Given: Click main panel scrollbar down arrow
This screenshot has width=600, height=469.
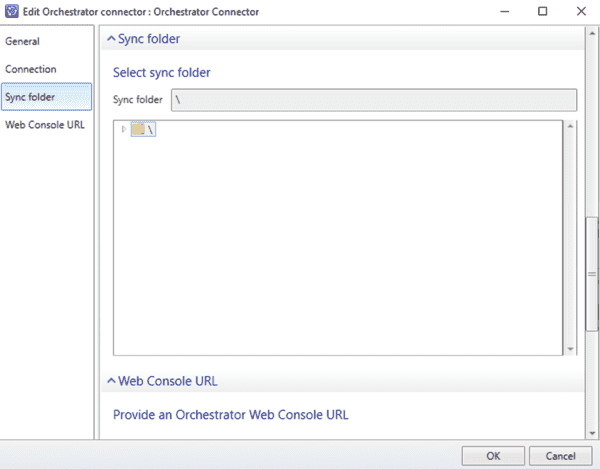Looking at the screenshot, I should tap(592, 433).
